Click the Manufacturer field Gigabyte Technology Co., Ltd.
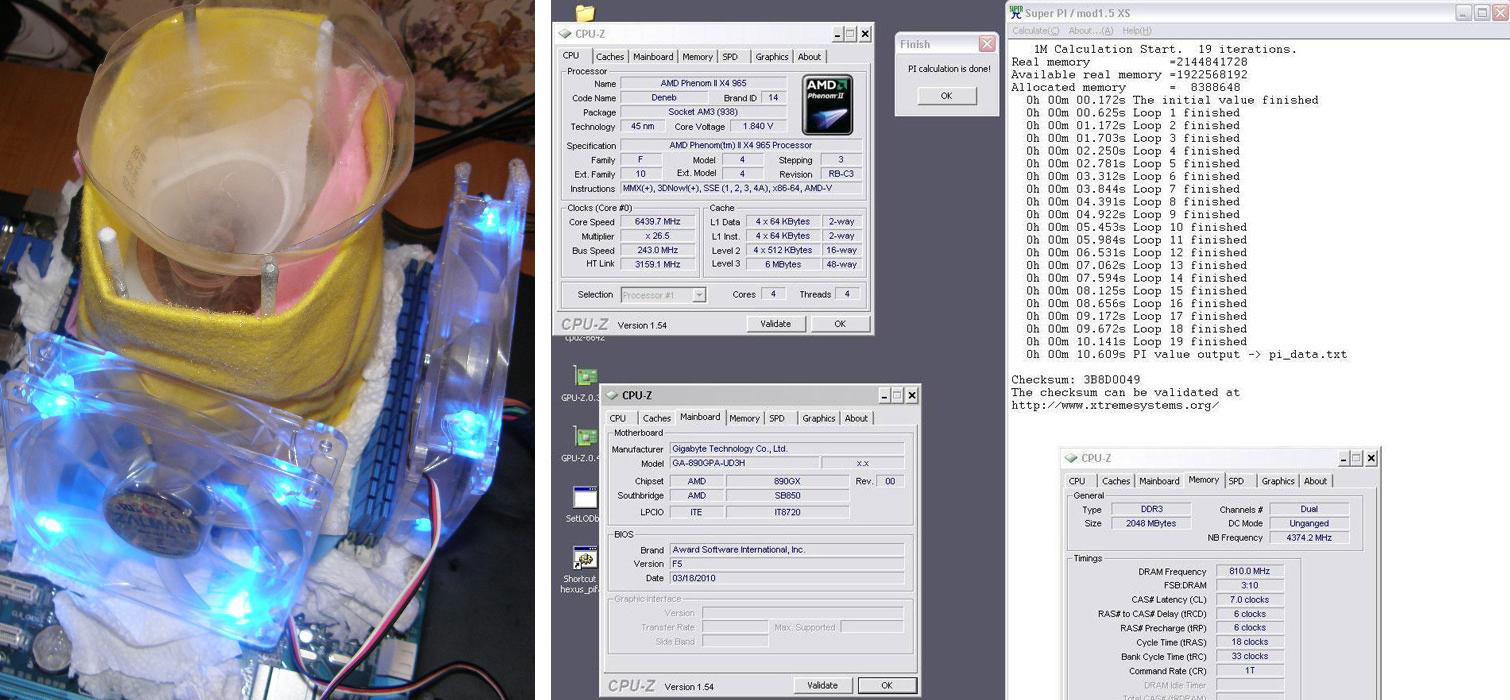This screenshot has height=700, width=1510. (x=786, y=449)
